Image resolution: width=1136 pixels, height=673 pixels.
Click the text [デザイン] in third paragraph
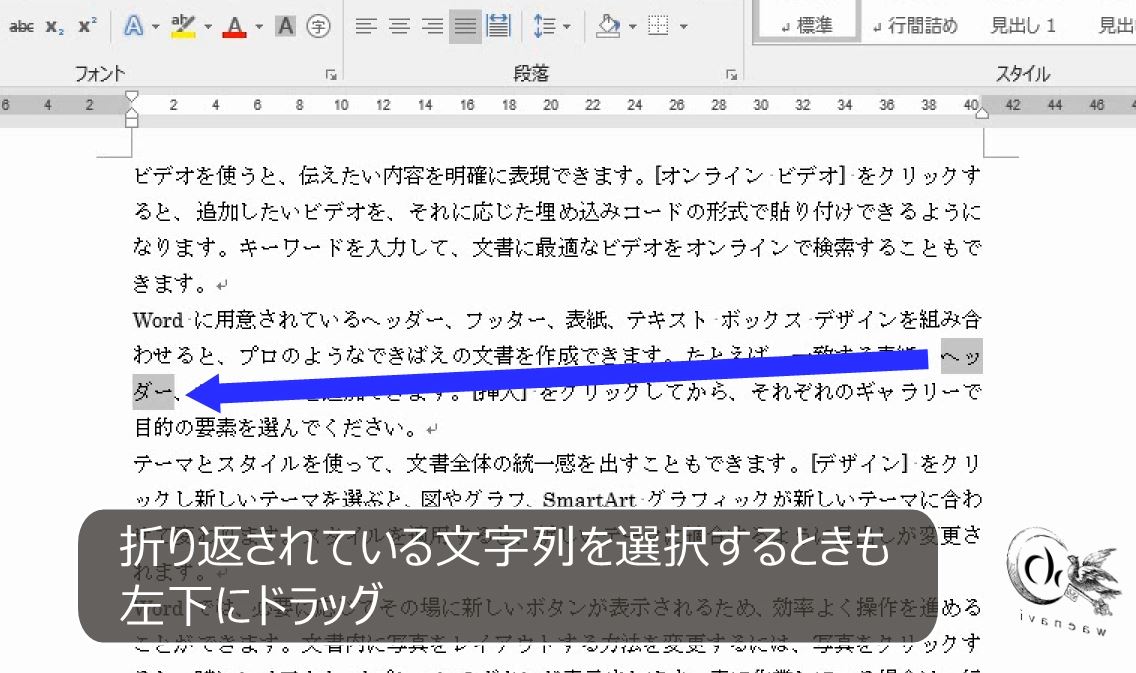(x=859, y=464)
